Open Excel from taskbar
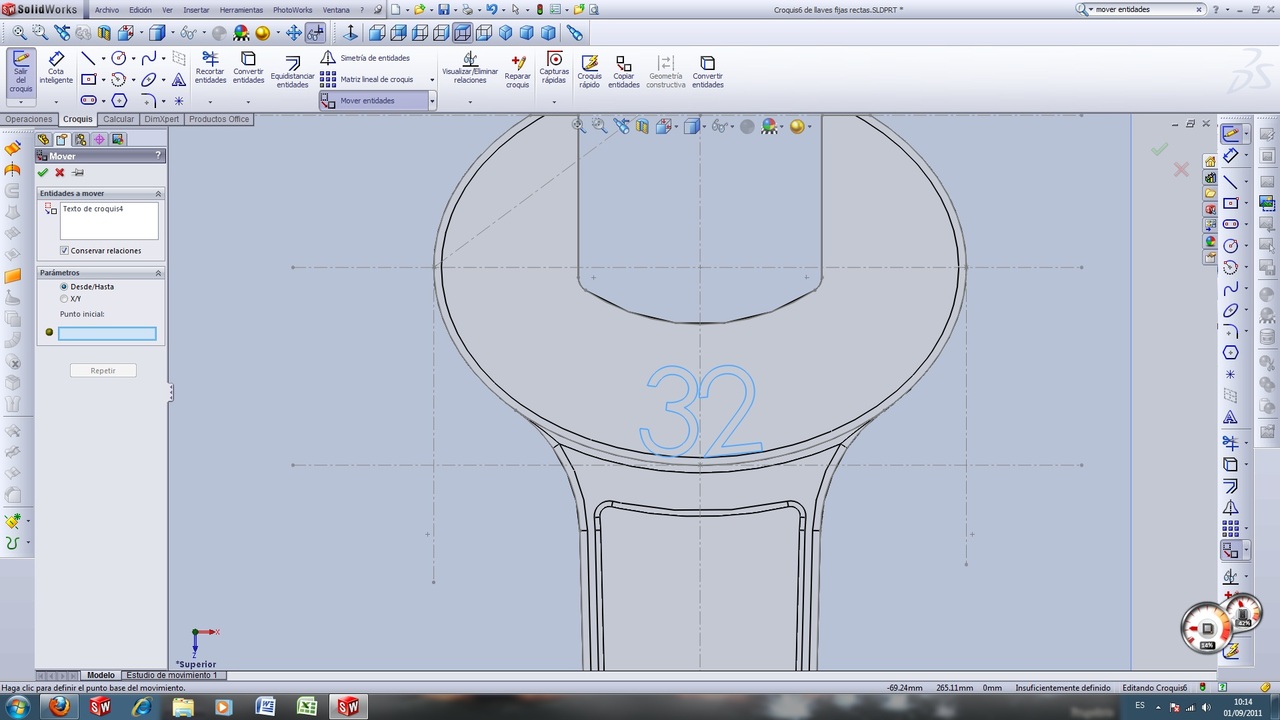The image size is (1280, 720). point(306,707)
